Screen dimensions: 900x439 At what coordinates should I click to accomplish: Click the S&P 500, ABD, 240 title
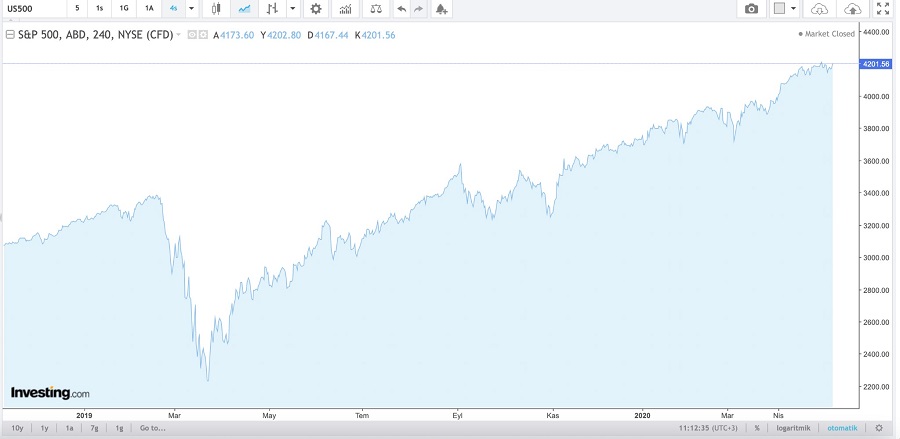click(x=95, y=35)
